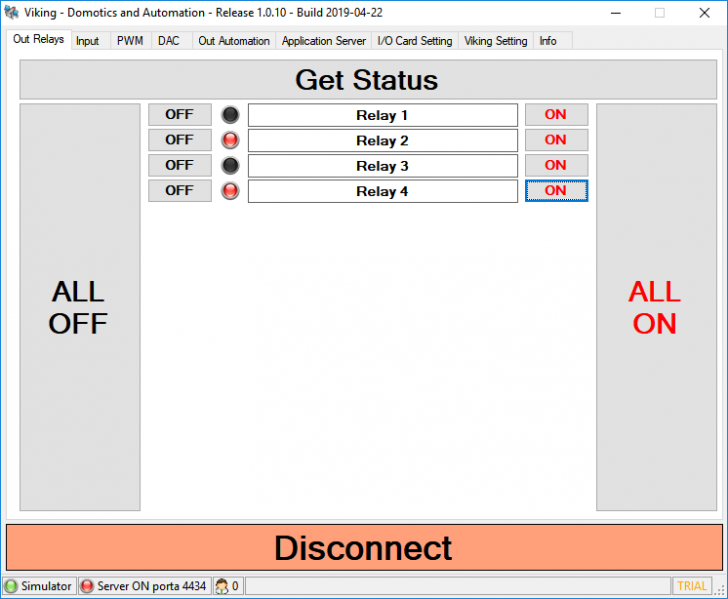Turn Relay 3 ON
728x599 pixels.
(x=556, y=165)
